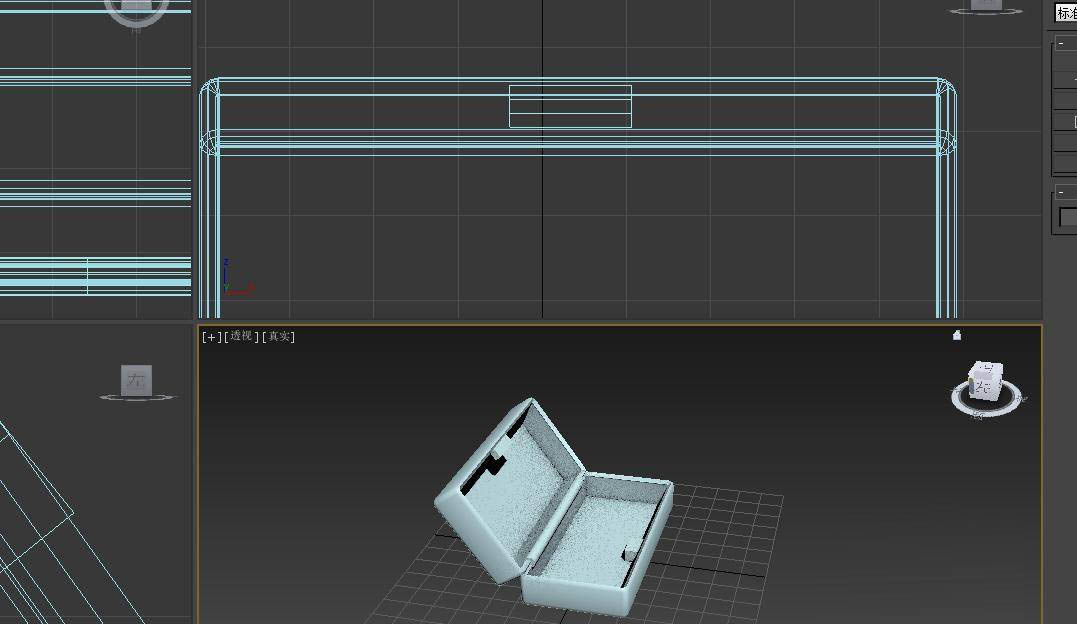Open the [+] general viewport menu

pos(211,337)
